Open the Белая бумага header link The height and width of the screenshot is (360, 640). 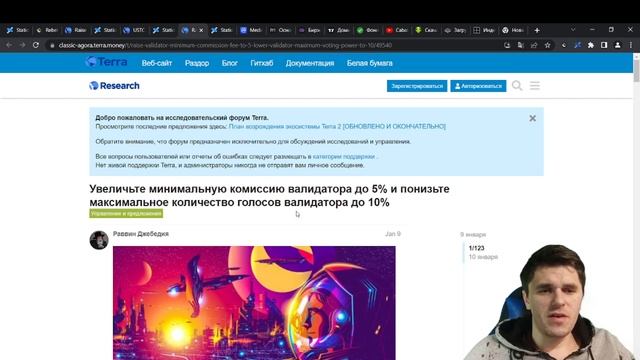coord(369,63)
